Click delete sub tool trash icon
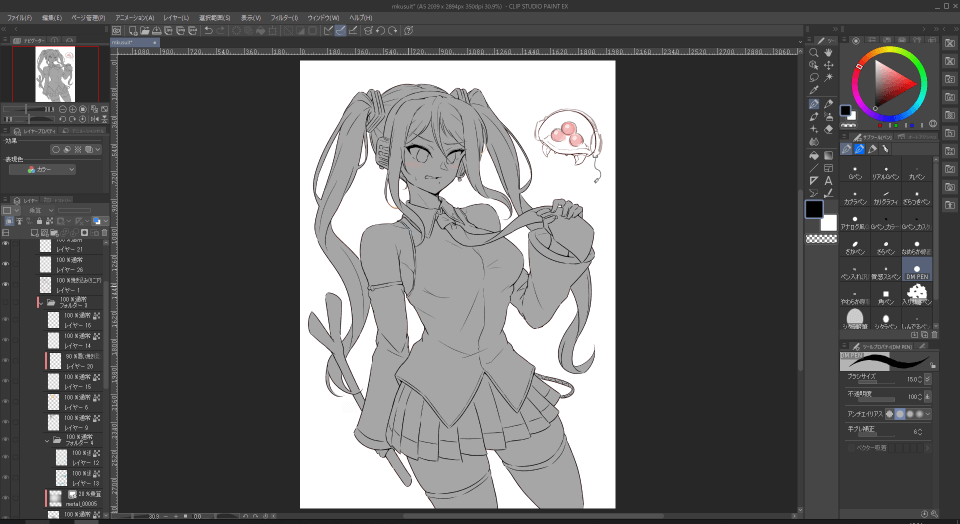Screen dimensions: 960x524 935,335
